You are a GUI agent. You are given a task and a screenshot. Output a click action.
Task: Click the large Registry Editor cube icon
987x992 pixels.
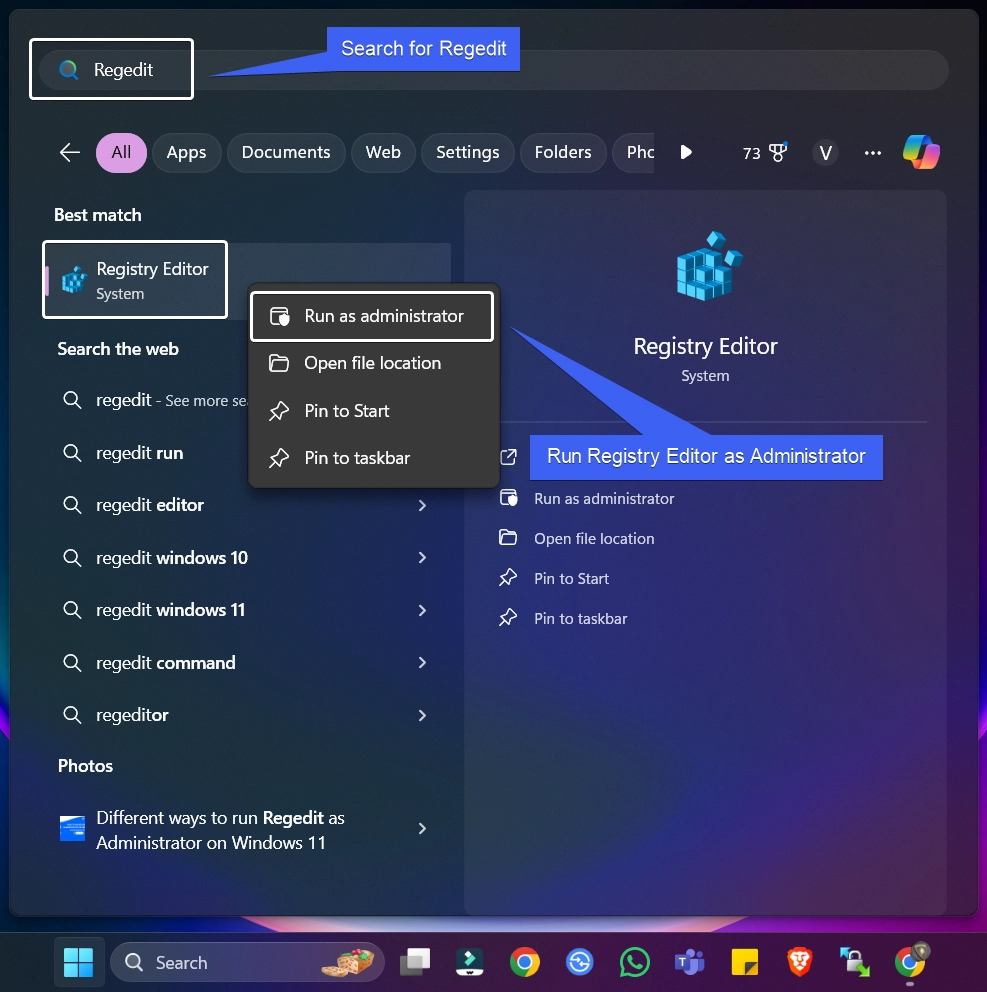coord(709,266)
